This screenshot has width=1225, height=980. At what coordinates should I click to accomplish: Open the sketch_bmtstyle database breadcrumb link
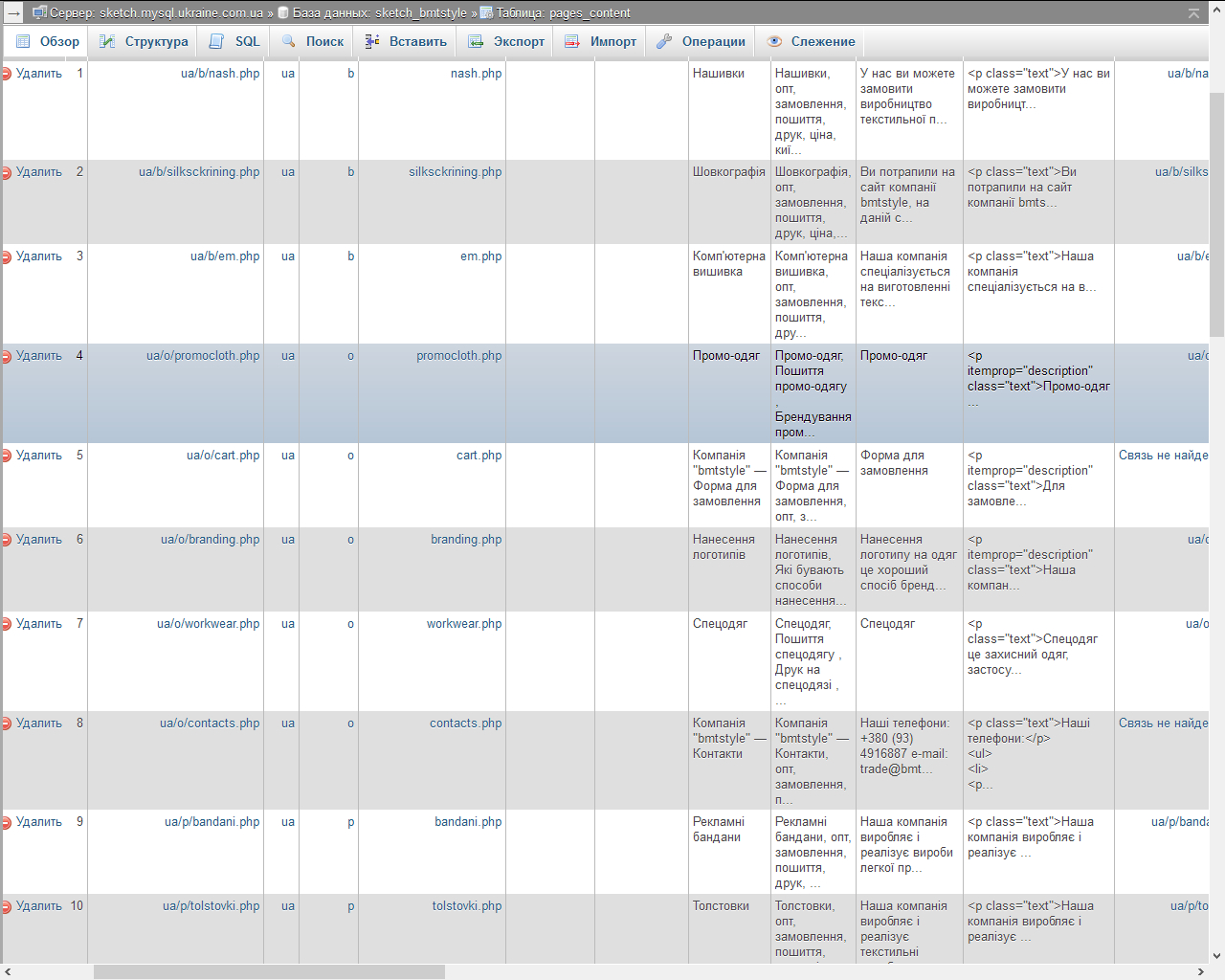point(379,13)
